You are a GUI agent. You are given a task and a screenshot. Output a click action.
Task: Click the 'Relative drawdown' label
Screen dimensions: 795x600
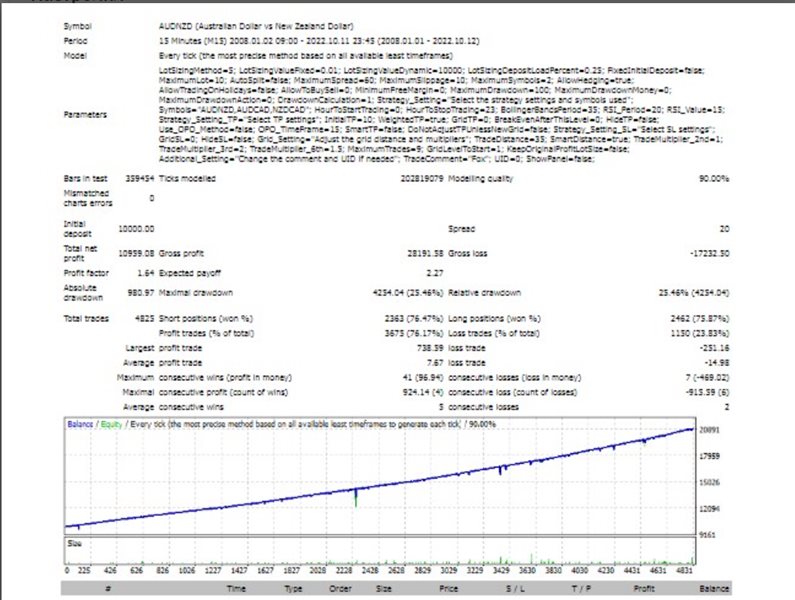[484, 293]
